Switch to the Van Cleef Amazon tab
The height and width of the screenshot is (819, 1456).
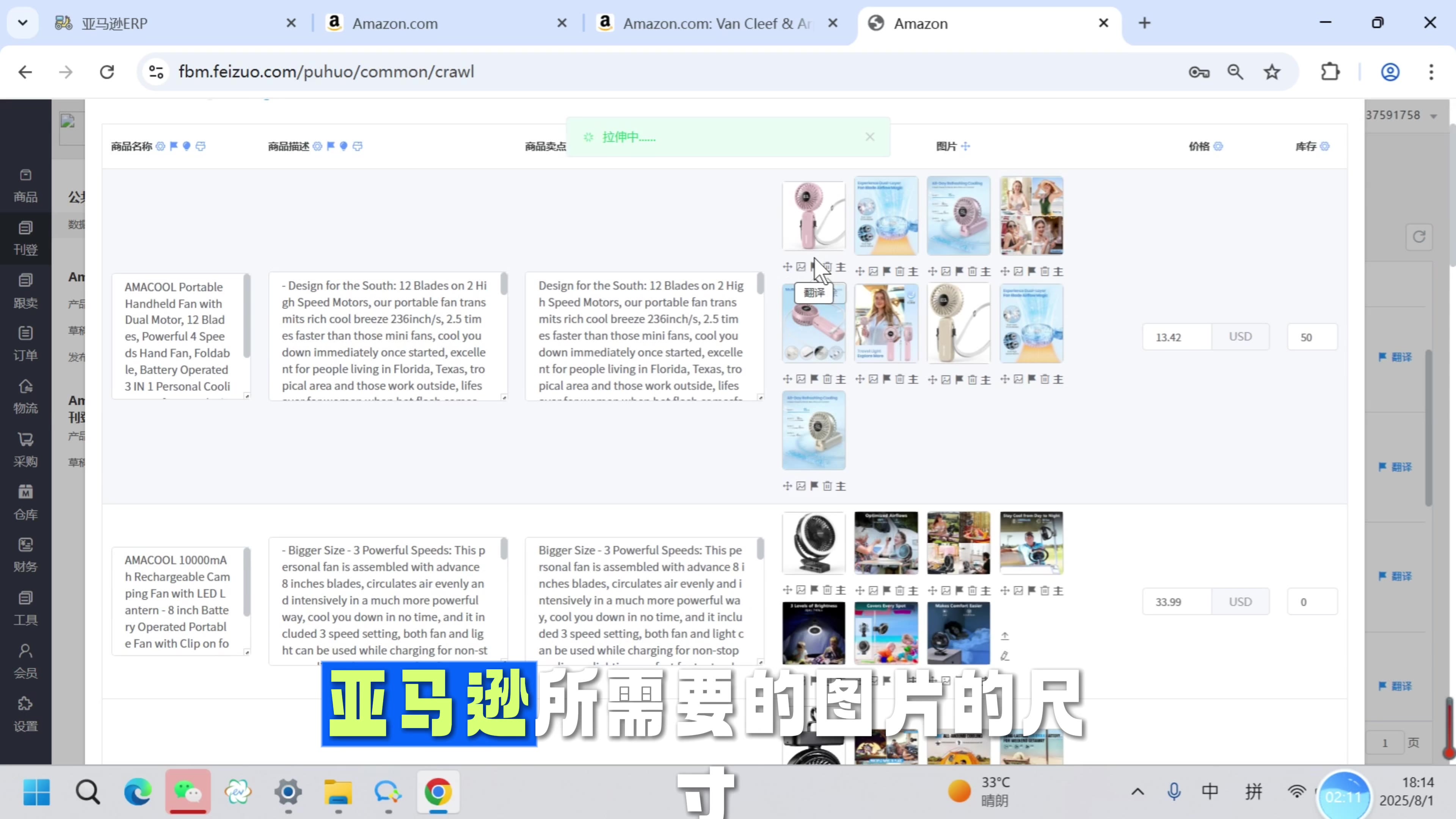tap(718, 23)
